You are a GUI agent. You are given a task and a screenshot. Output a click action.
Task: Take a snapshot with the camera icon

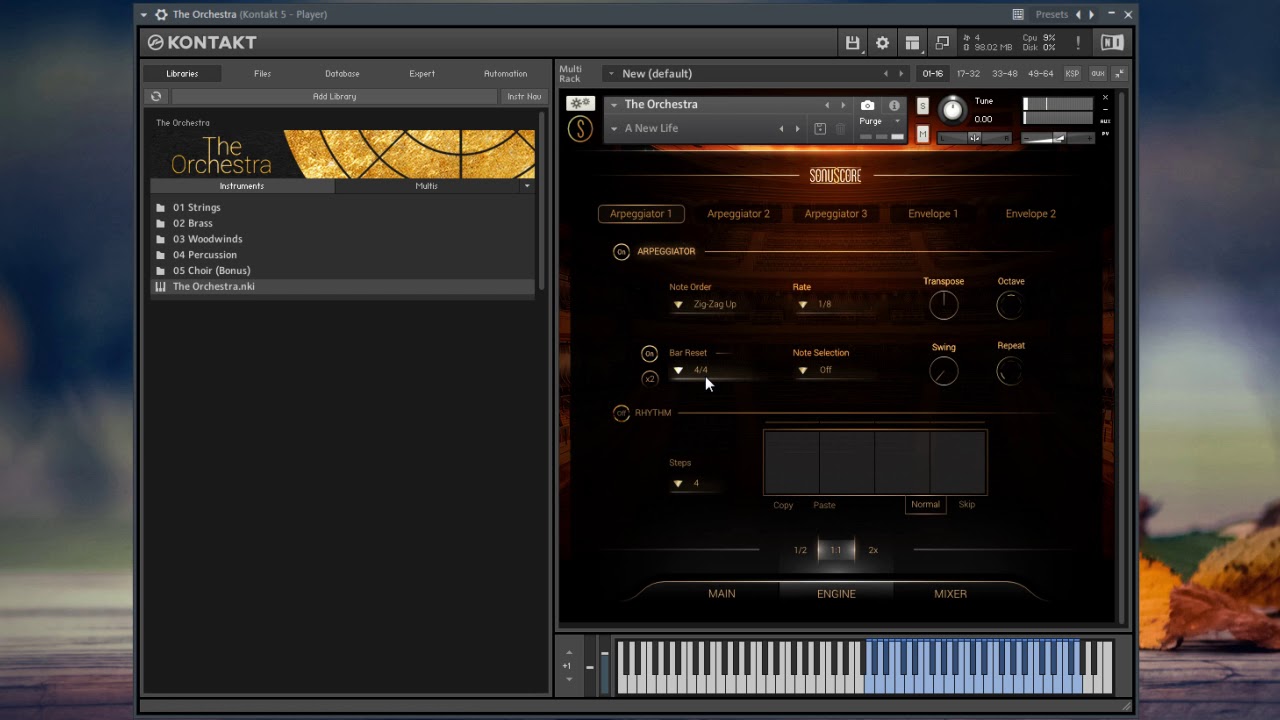867,105
